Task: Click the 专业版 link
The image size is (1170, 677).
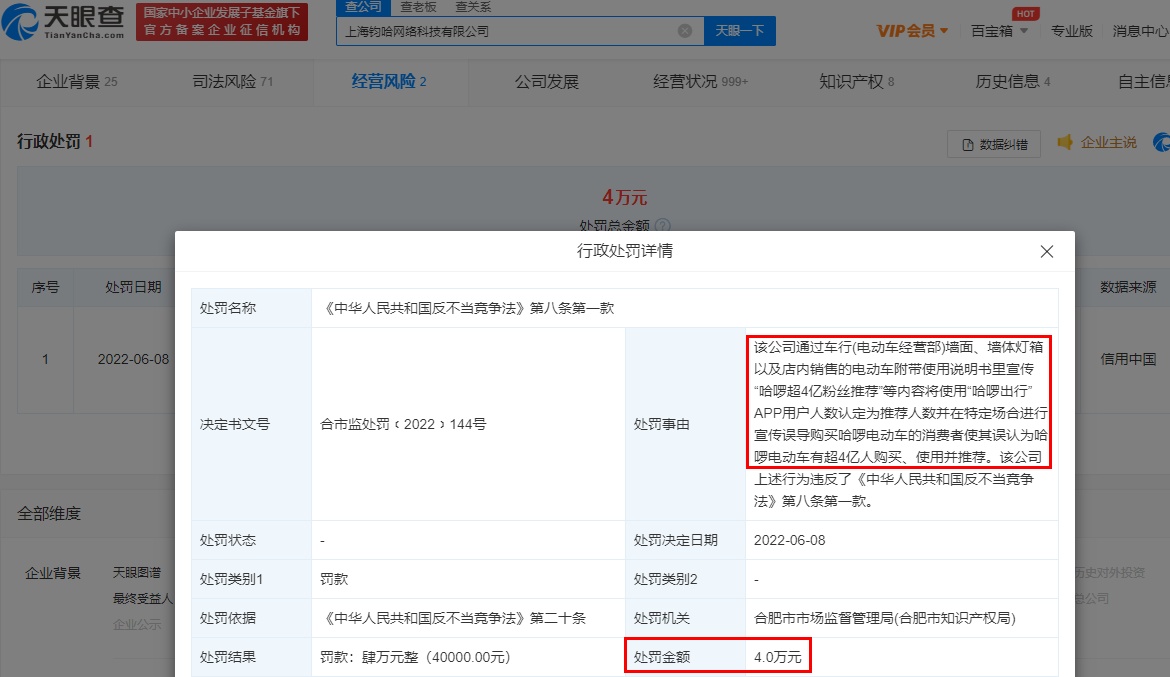Action: tap(1071, 31)
